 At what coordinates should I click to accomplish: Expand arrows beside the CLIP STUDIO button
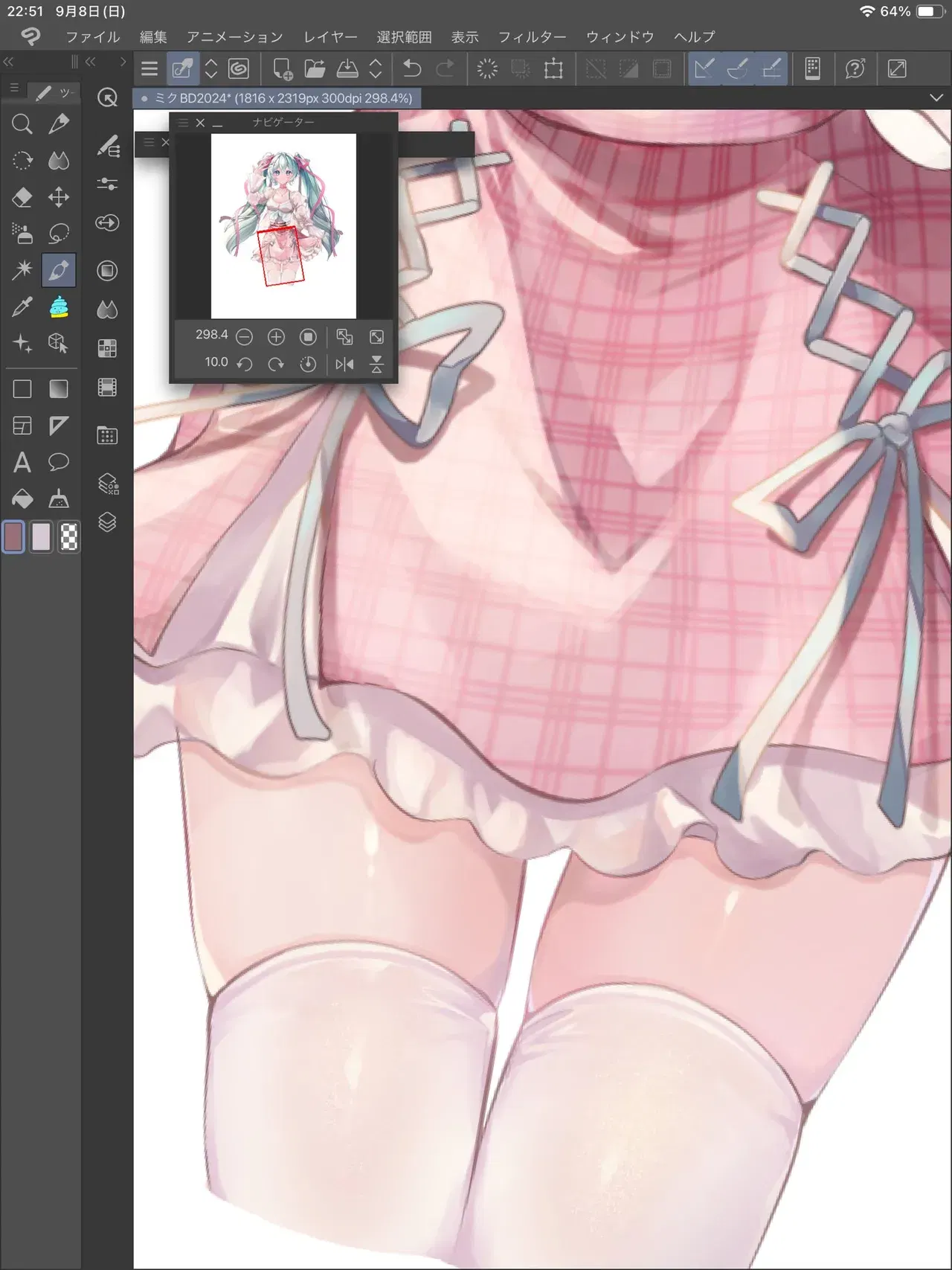point(211,69)
